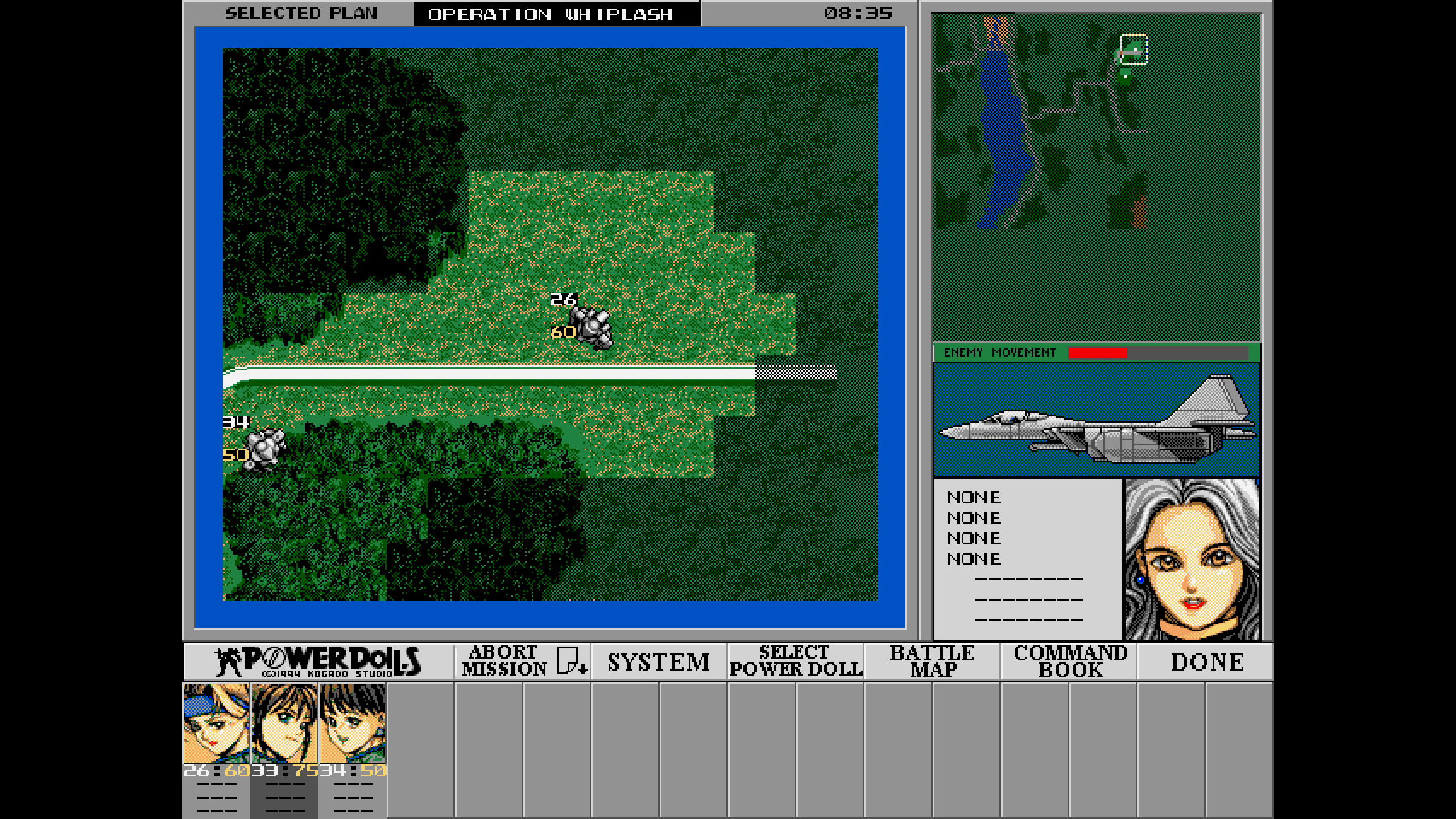The width and height of the screenshot is (1456, 819).
Task: Select the third pilot portrait (34:50)
Action: pyautogui.click(x=353, y=722)
